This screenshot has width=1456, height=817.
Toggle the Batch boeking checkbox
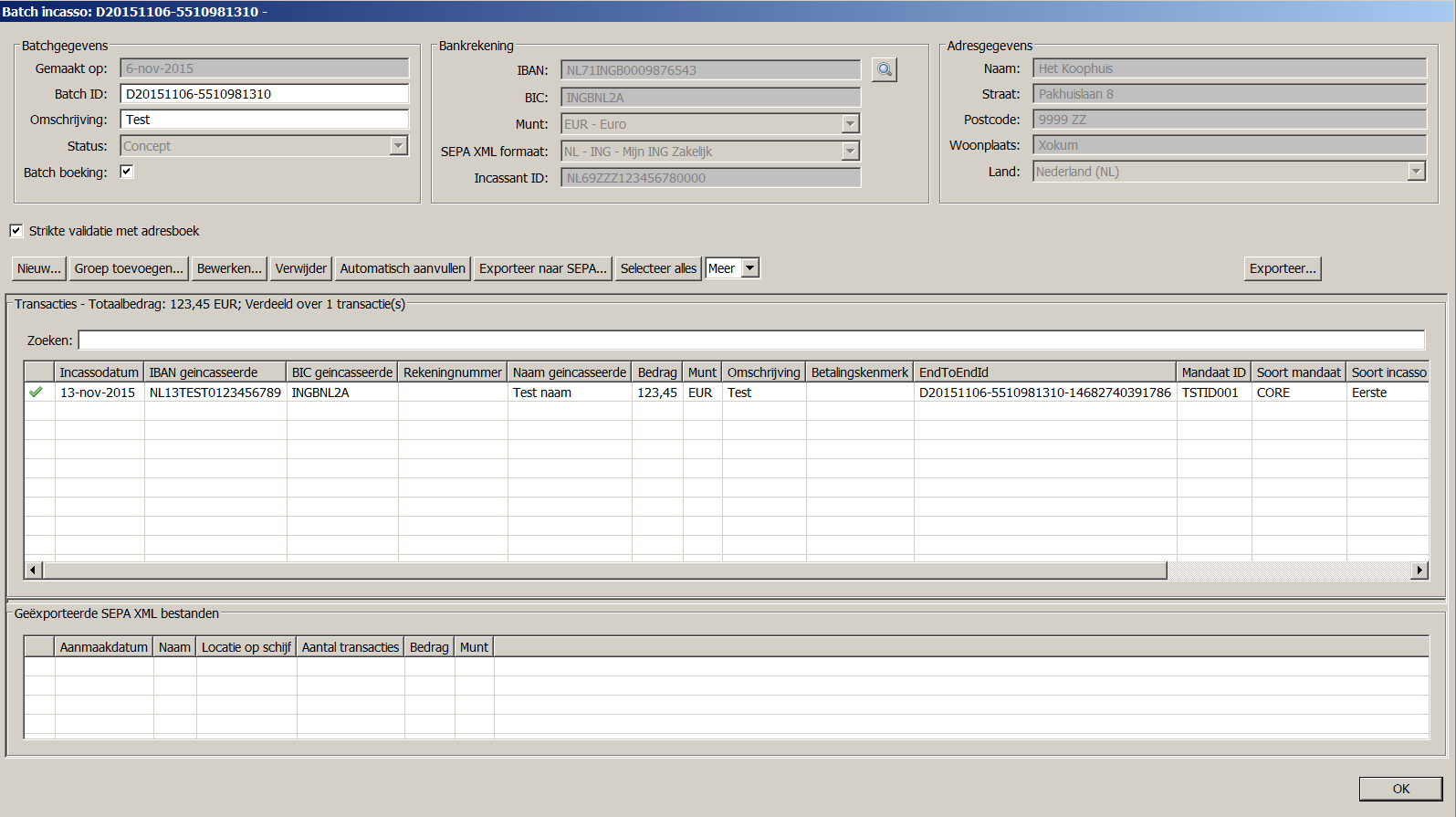click(127, 172)
